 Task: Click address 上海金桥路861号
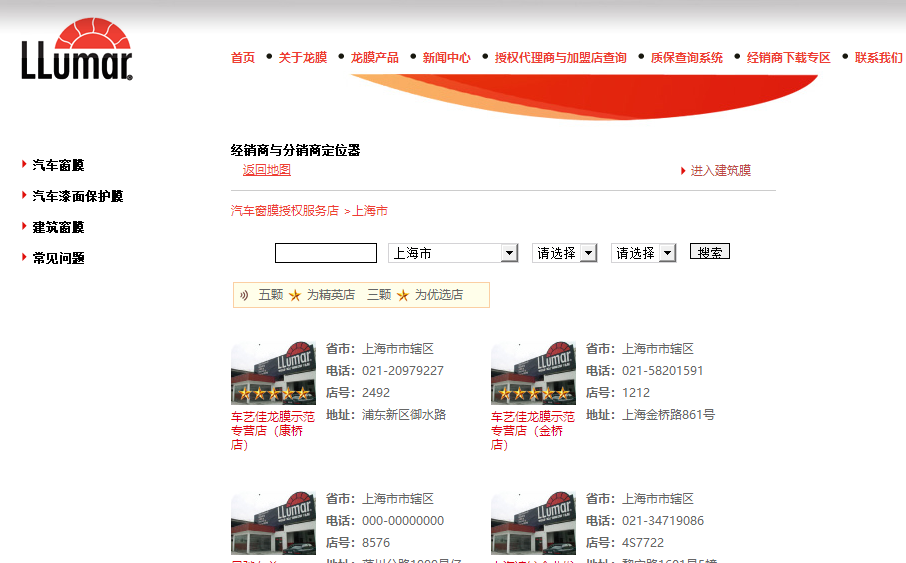tap(669, 415)
